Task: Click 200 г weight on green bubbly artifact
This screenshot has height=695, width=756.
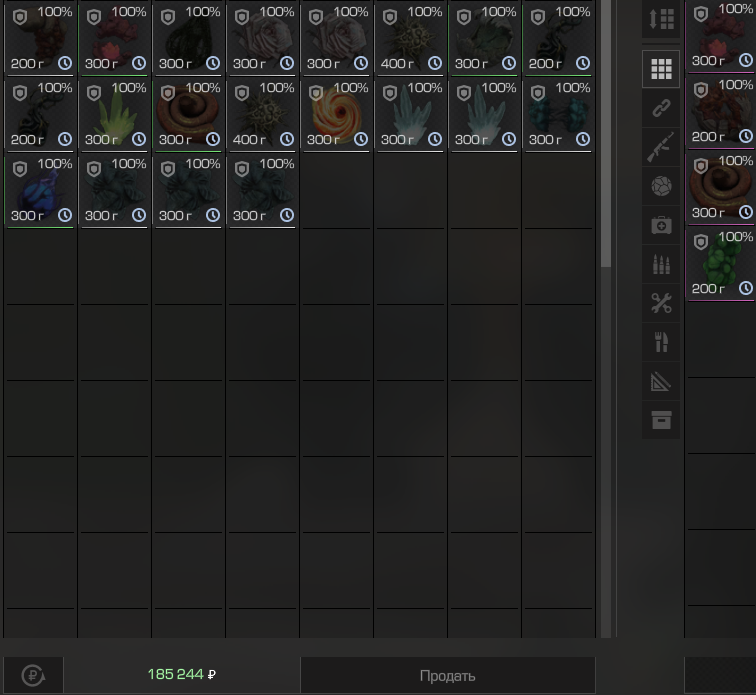Action: 708,288
